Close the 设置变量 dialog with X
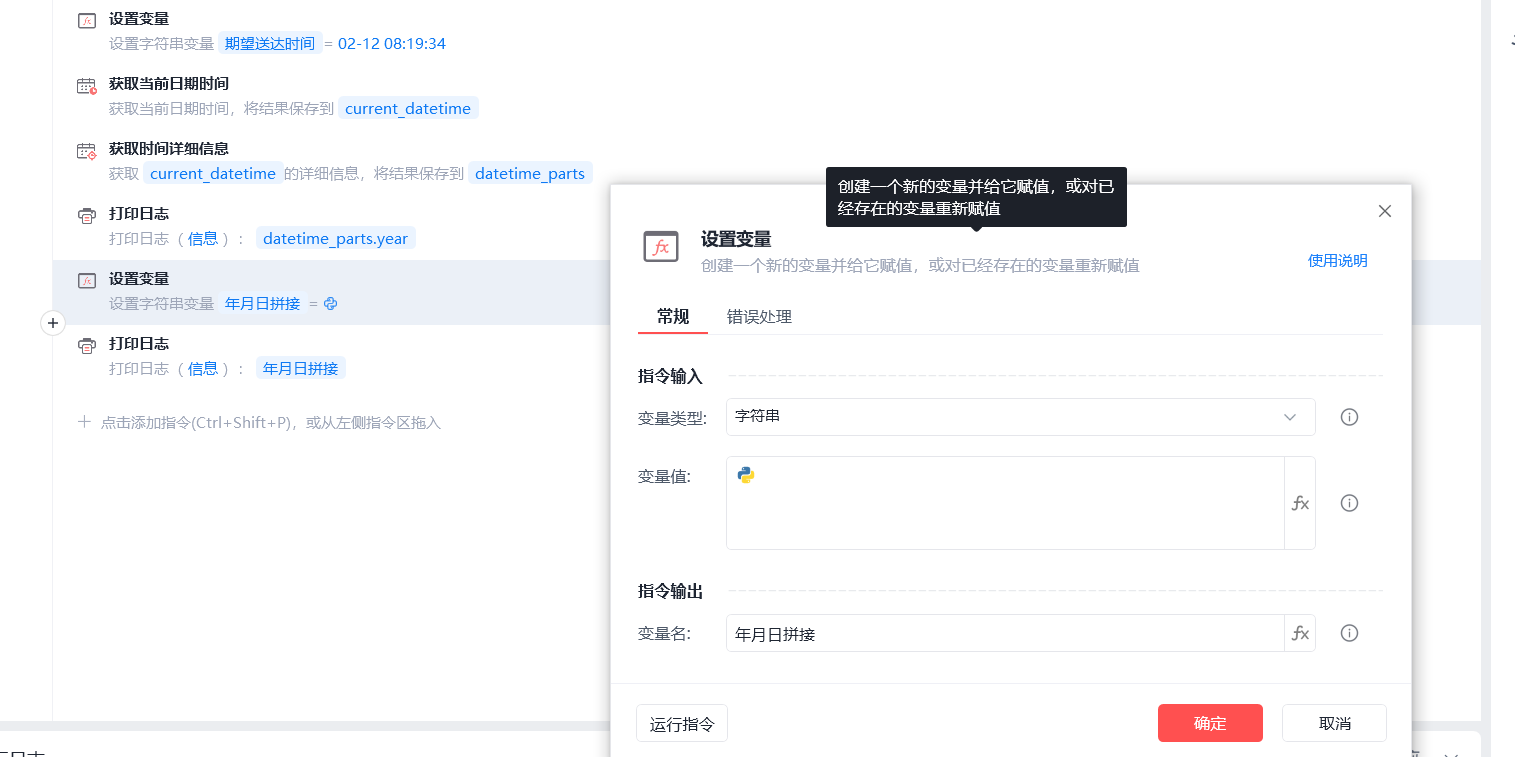This screenshot has width=1515, height=757. click(1385, 211)
